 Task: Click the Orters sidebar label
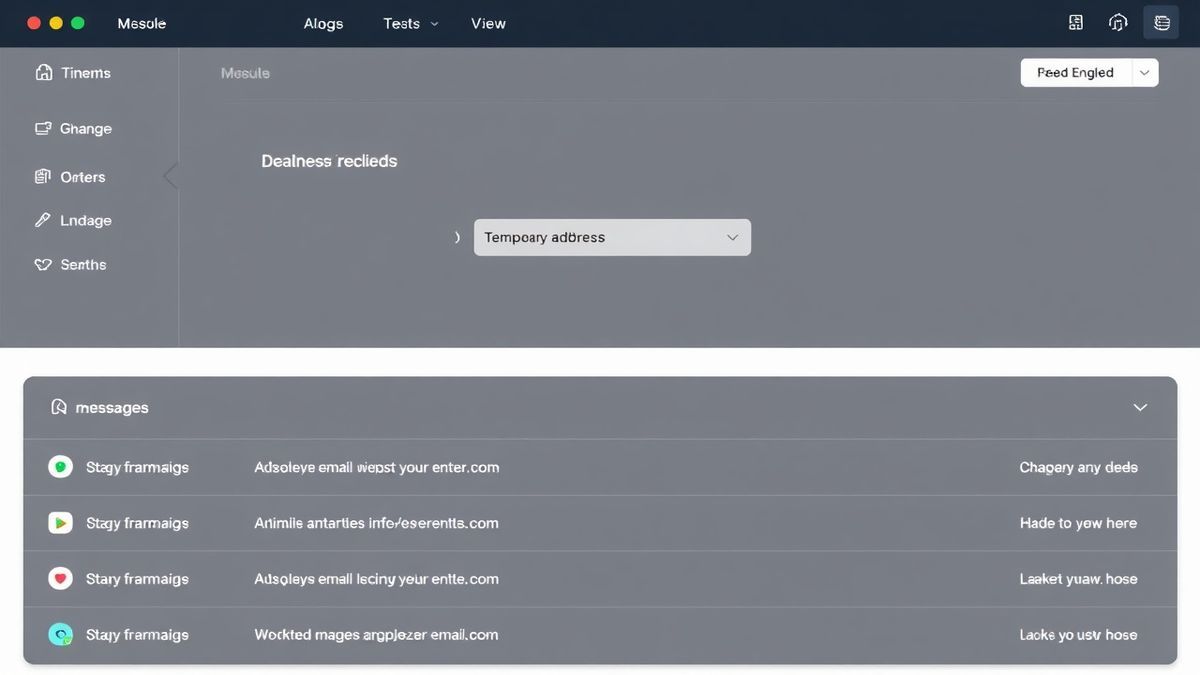(83, 177)
